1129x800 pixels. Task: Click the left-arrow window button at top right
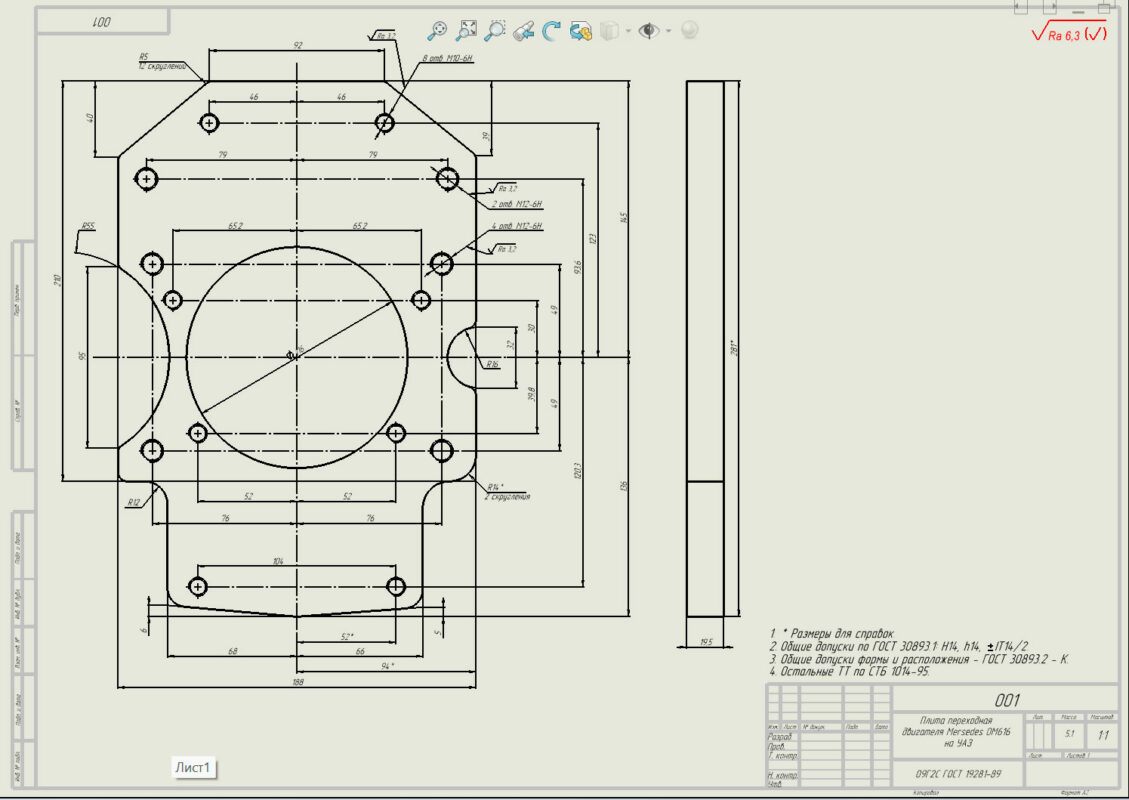pos(1020,7)
